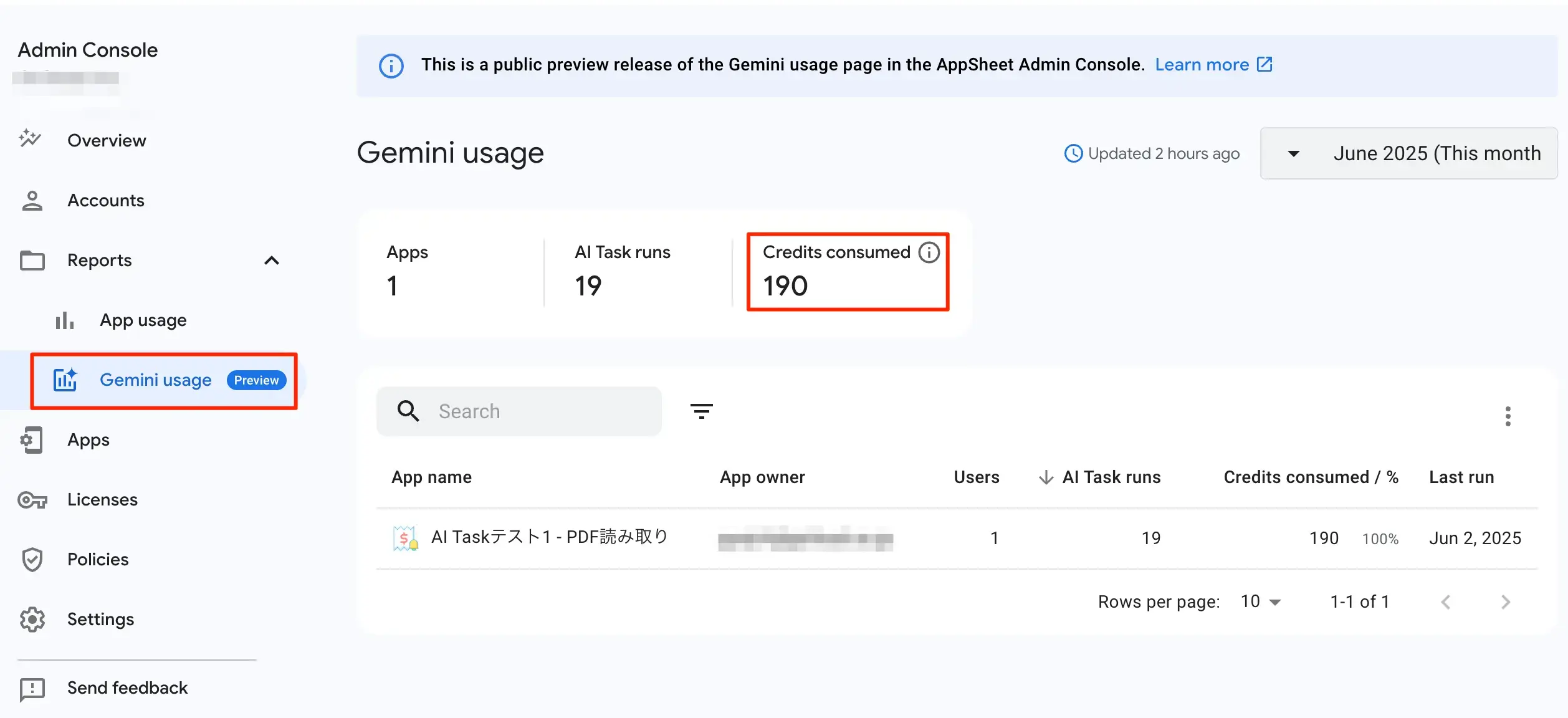
Task: Click the 1-1 of 1 pagination text
Action: tap(1360, 601)
